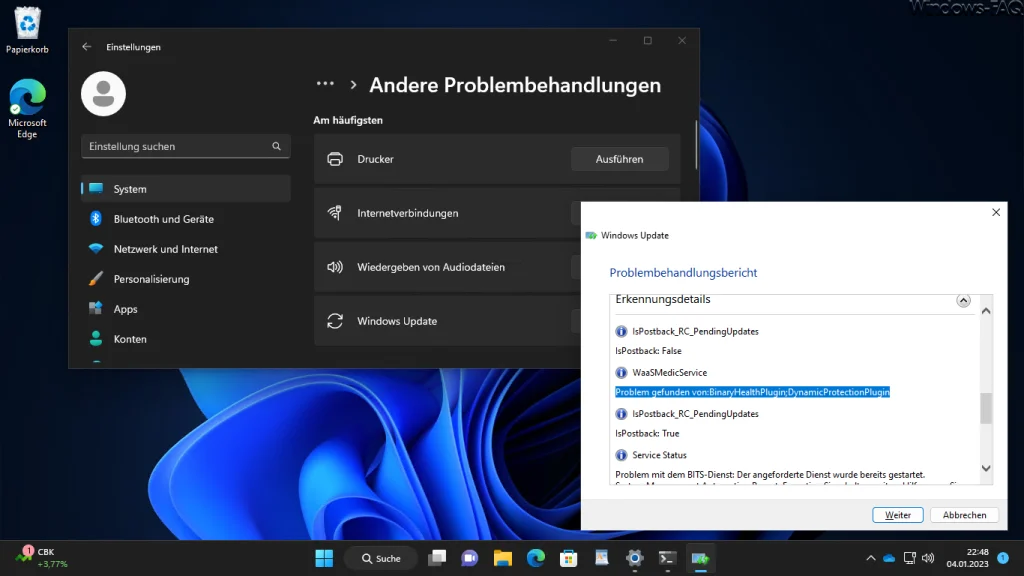This screenshot has width=1024, height=576.
Task: Click the Bluetooth icon in sidebar
Action: click(x=96, y=219)
